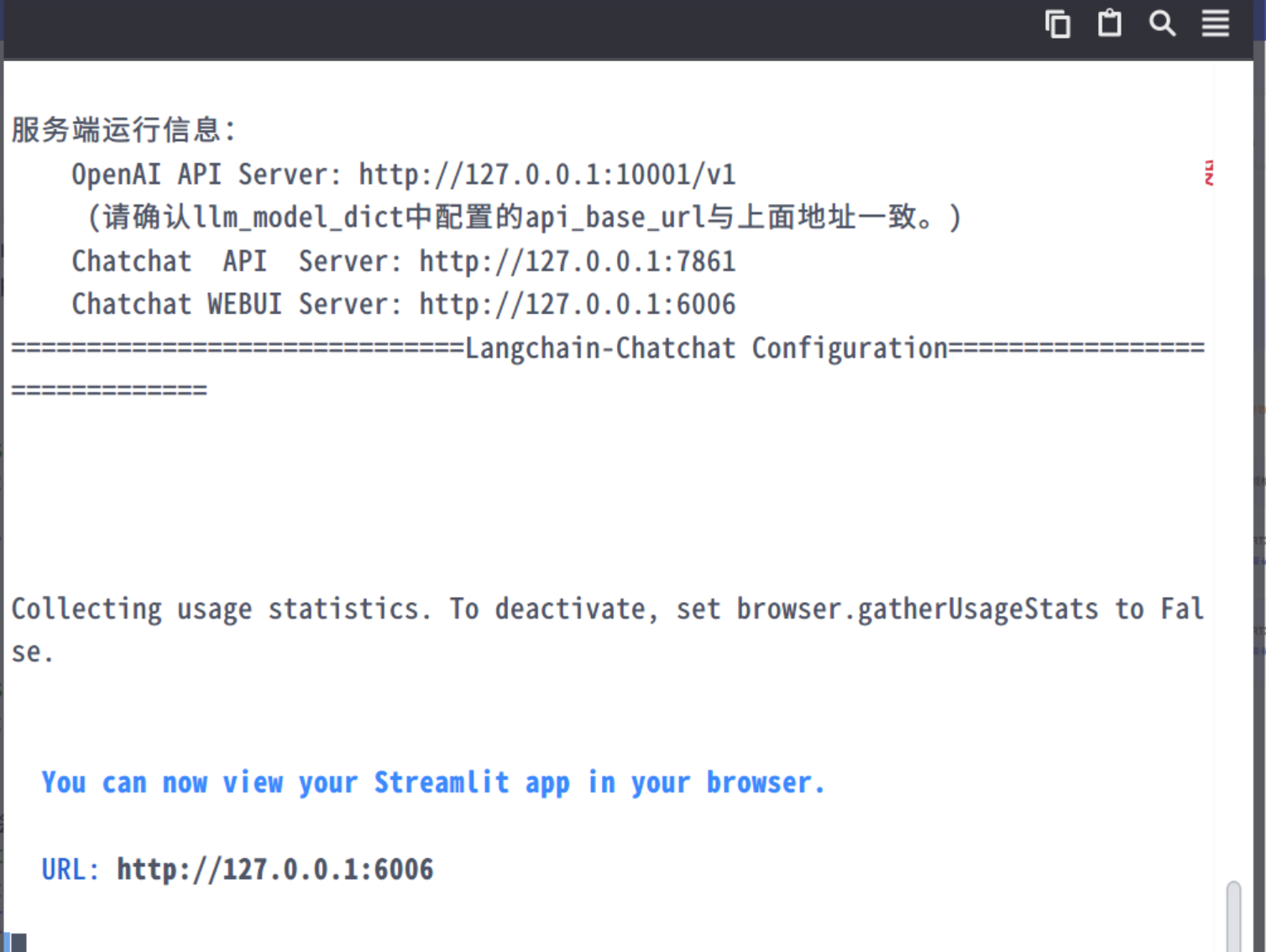Viewport: 1266px width, 952px height.
Task: Open the Chatchat WEBUI Server URL
Action: (x=577, y=305)
